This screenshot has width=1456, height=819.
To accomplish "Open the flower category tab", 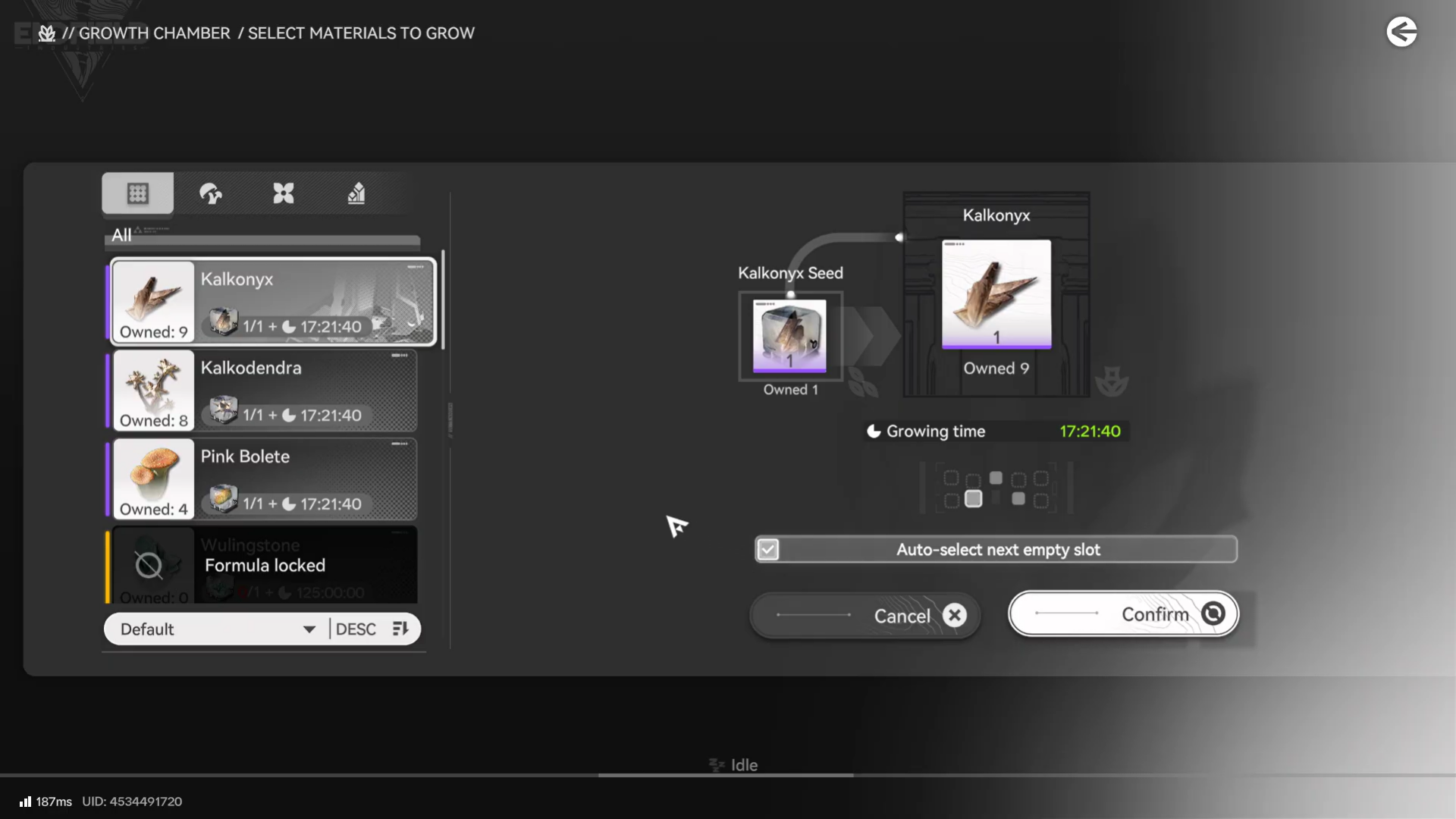I will [x=283, y=193].
